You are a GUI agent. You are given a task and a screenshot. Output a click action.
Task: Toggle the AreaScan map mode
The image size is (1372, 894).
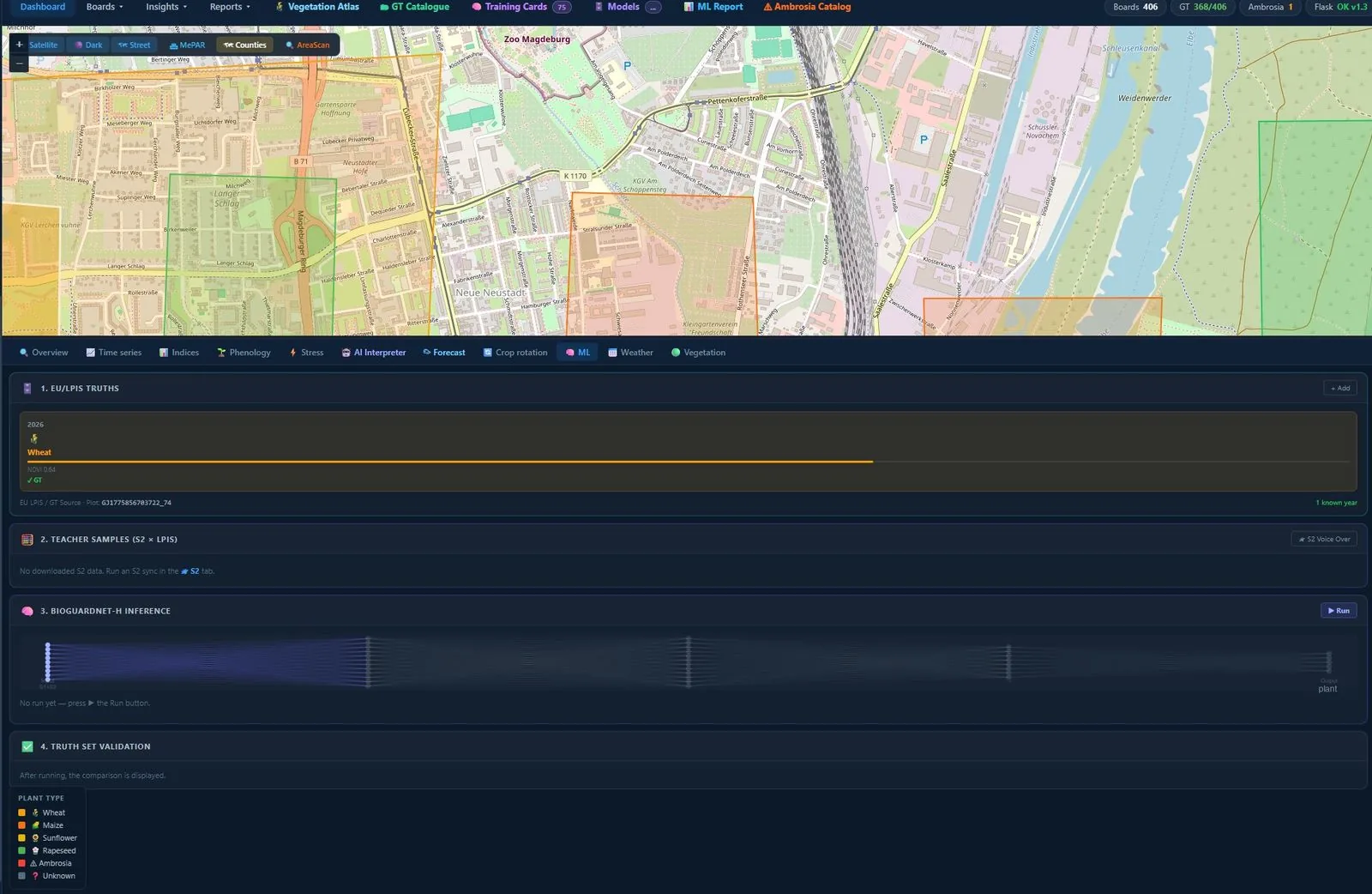pyautogui.click(x=308, y=45)
